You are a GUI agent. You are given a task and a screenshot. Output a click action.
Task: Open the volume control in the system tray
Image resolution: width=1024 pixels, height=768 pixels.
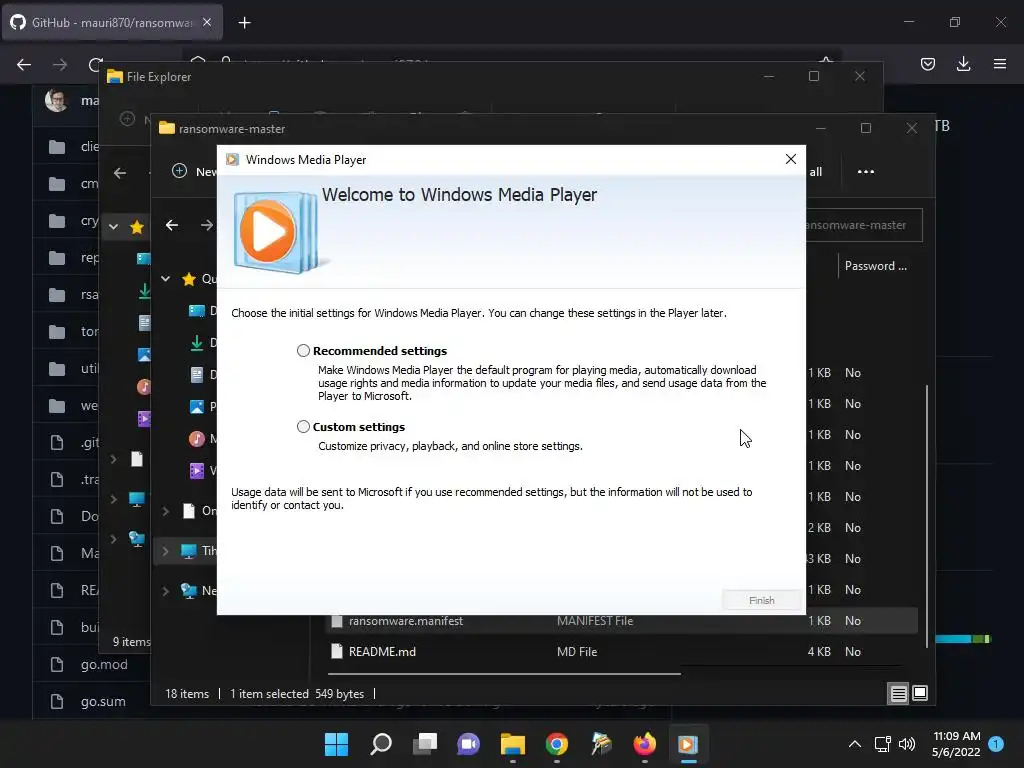[x=907, y=744]
